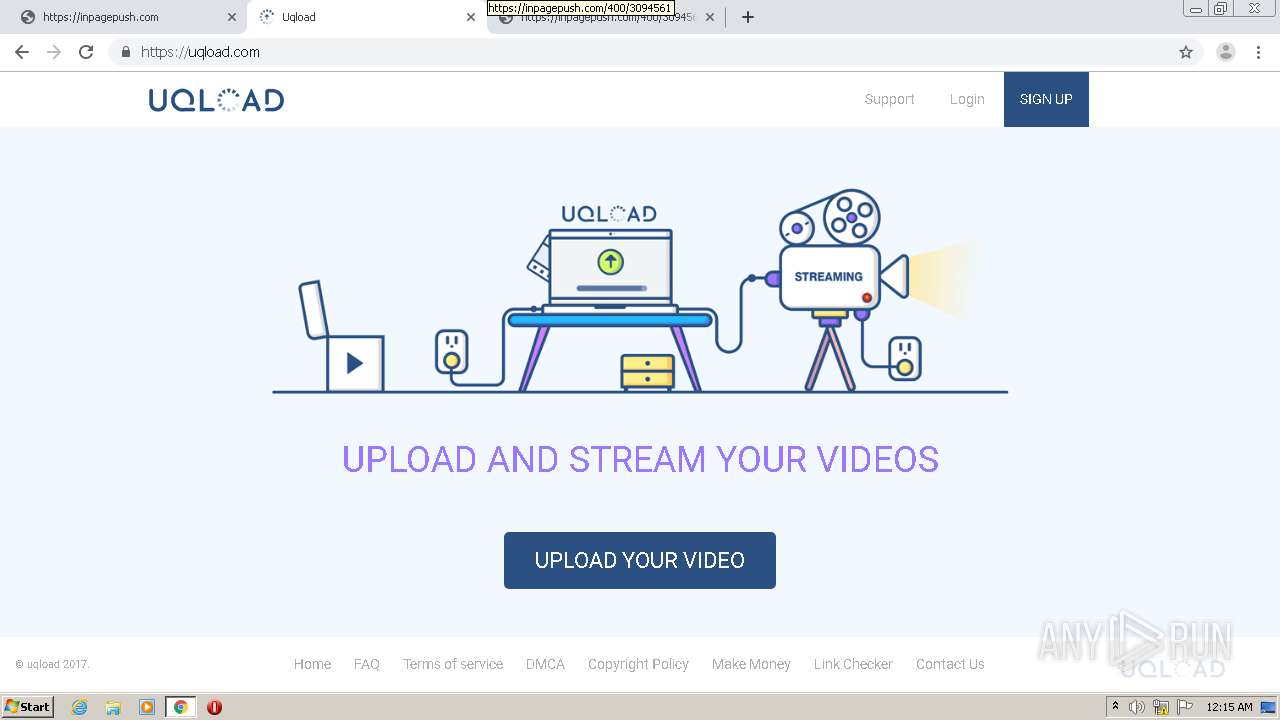
Task: Reload the page with the refresh icon
Action: tap(86, 52)
